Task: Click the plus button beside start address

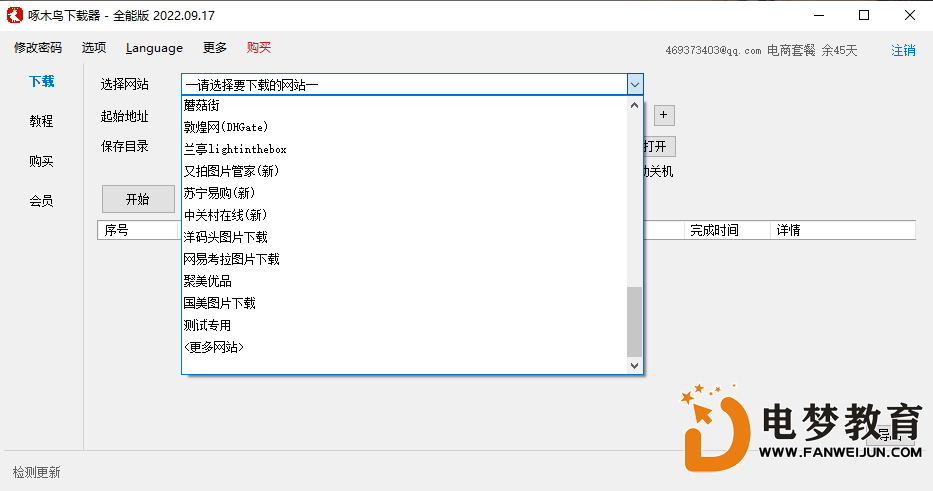Action: pos(664,115)
